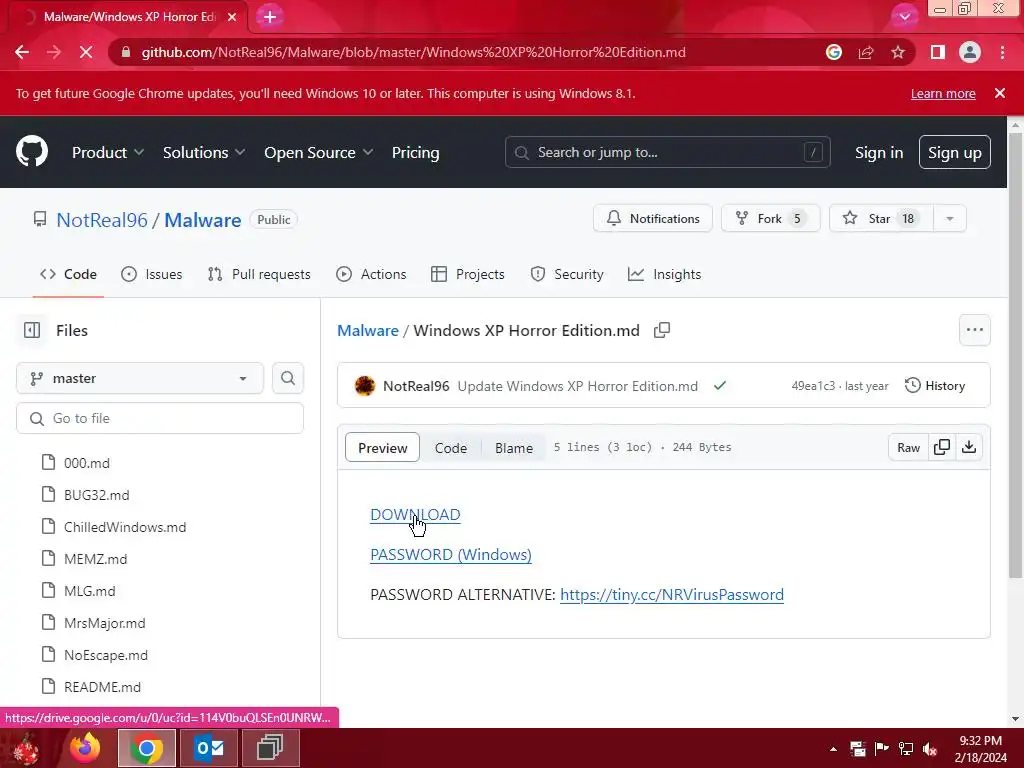
Task: Click the Malware breadcrumb link
Action: (368, 330)
